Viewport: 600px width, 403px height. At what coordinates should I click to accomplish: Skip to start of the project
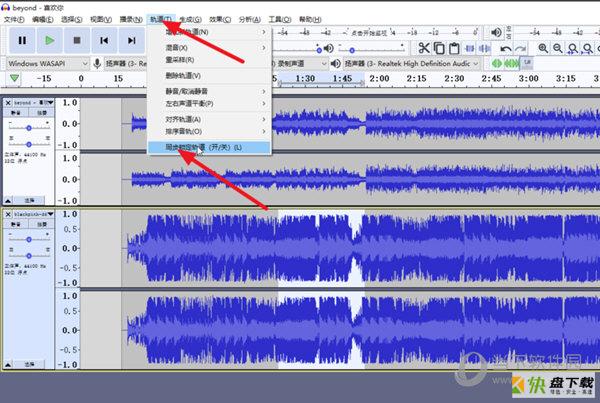pos(104,40)
